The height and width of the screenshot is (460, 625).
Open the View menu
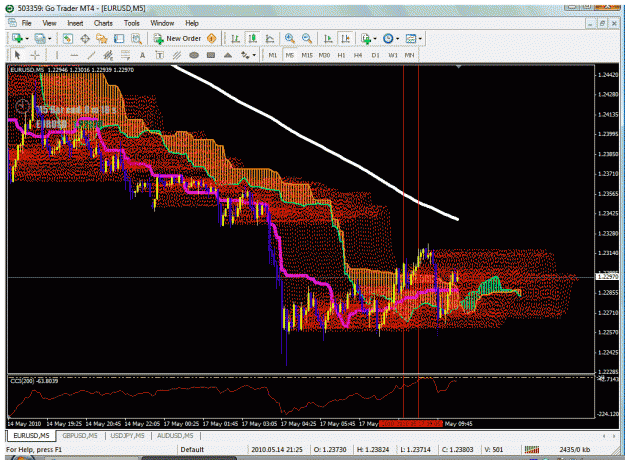click(x=49, y=23)
